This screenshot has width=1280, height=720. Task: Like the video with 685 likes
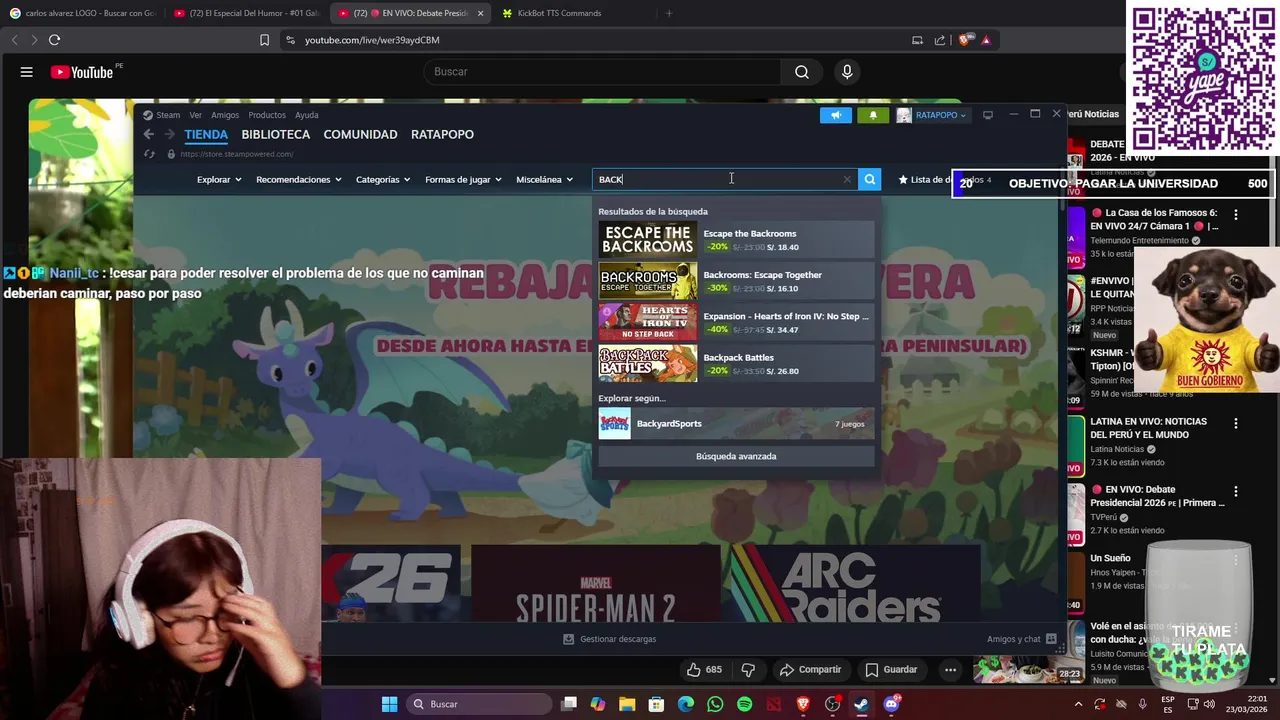(704, 670)
